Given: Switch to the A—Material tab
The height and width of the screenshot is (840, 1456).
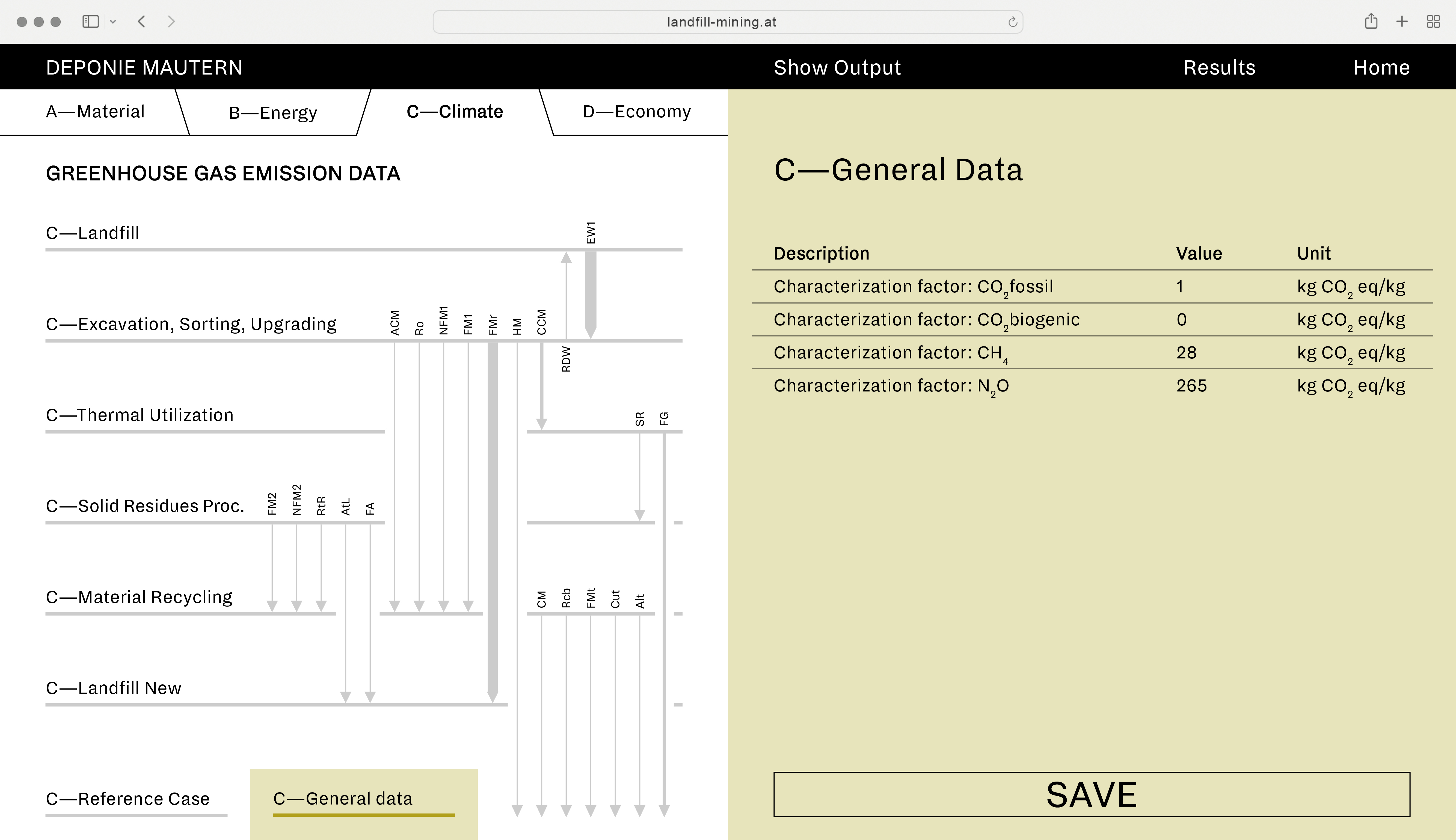Looking at the screenshot, I should [95, 111].
